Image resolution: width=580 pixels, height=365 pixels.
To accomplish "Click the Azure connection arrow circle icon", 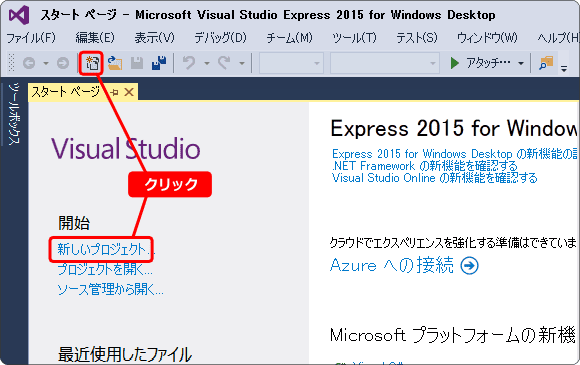I will click(469, 266).
